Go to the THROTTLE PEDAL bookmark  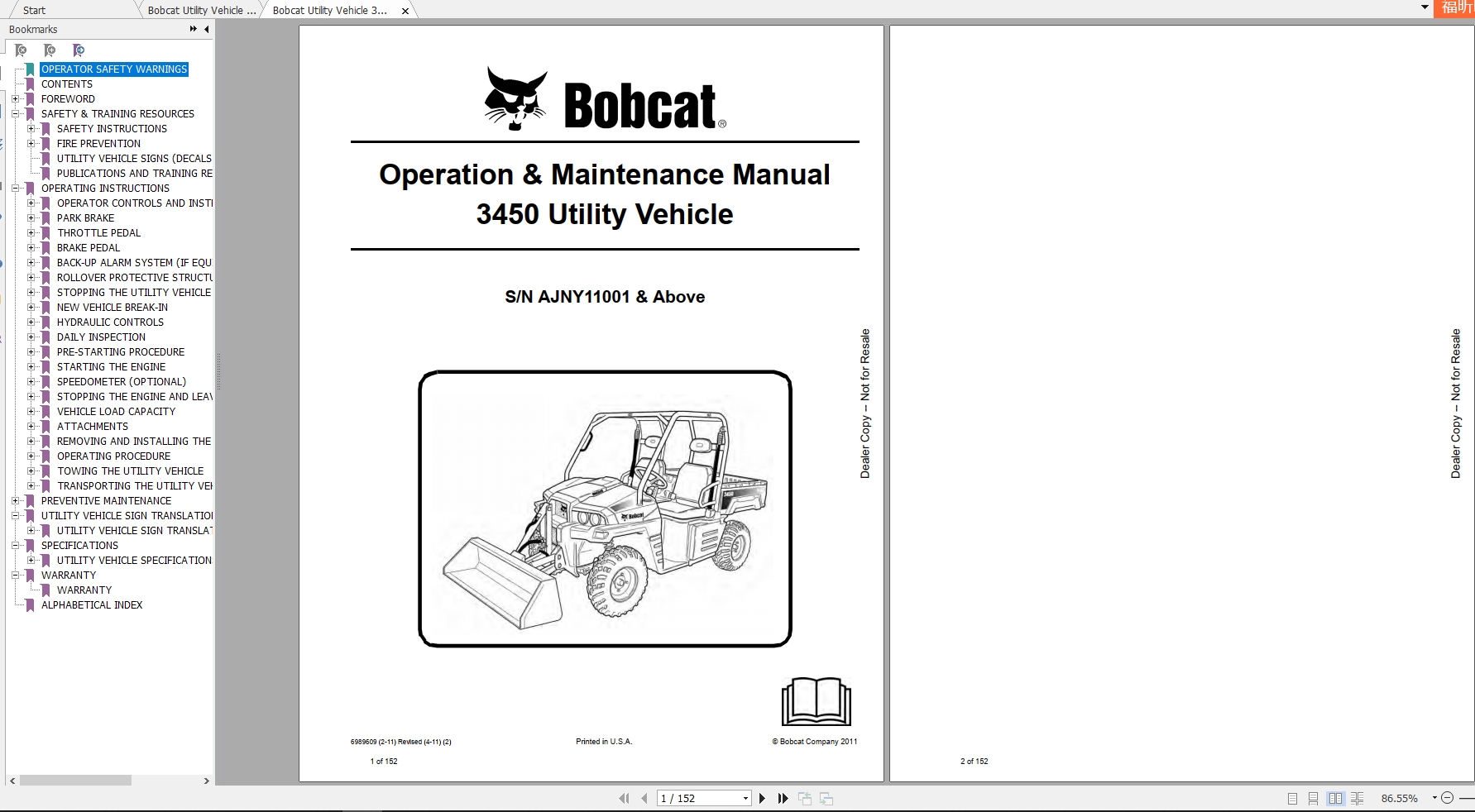(x=98, y=233)
